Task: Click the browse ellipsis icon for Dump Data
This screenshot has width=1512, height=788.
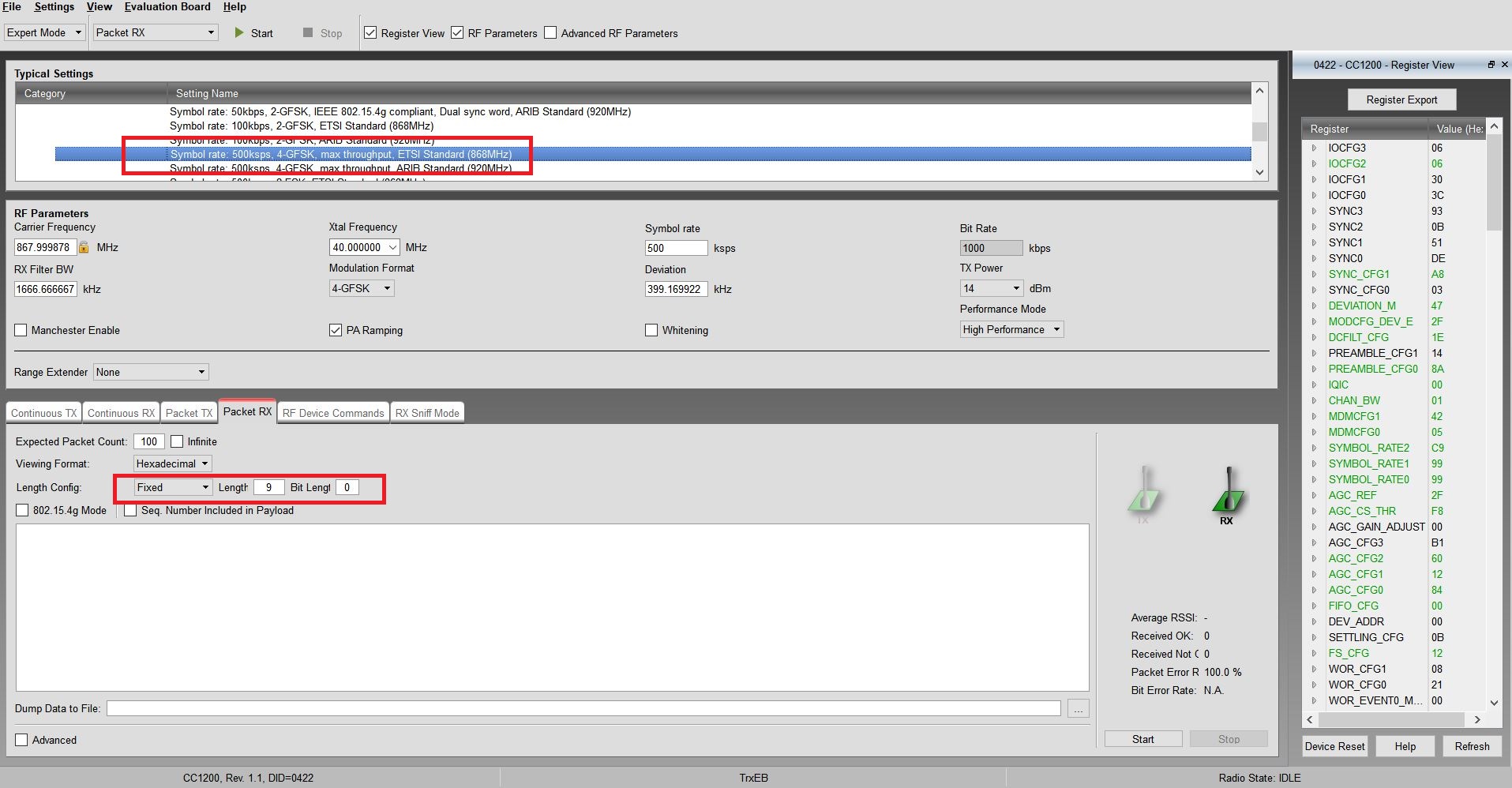Action: (x=1077, y=708)
